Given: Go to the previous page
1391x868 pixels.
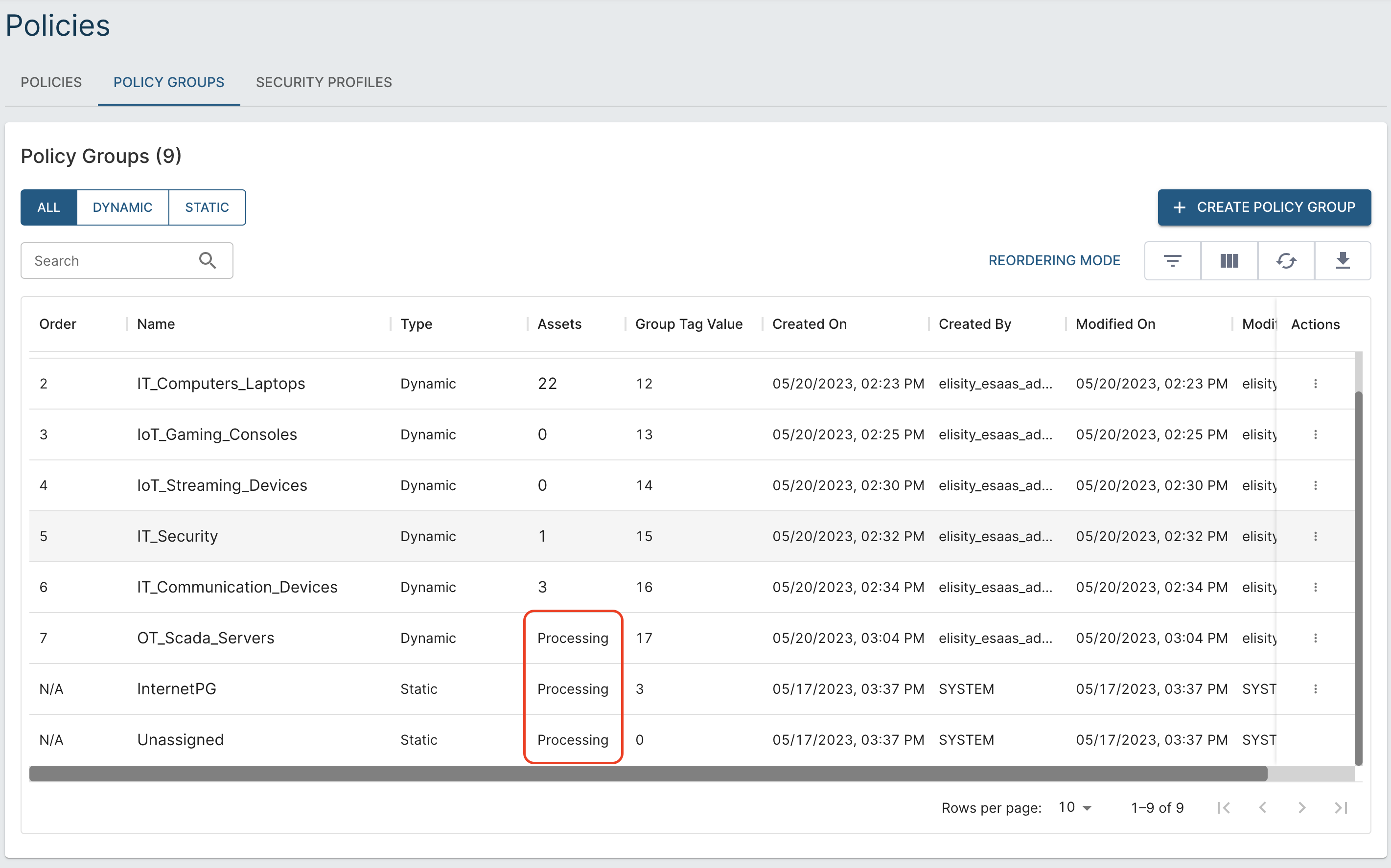Looking at the screenshot, I should pos(1262,808).
